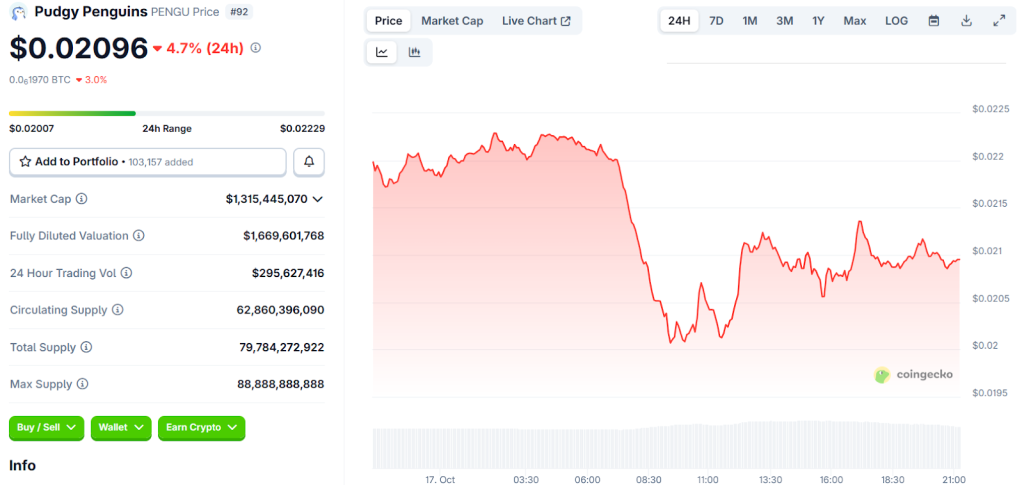
Task: Select the 24H time range
Action: click(x=679, y=21)
